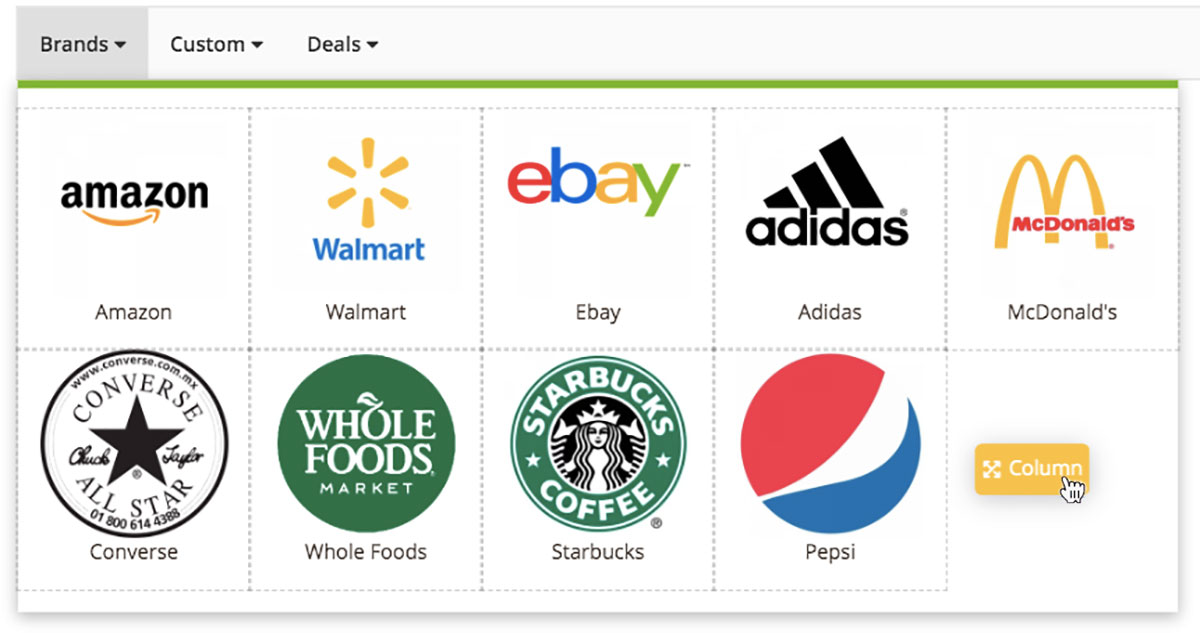Click the Starbucks Coffee siren logo
Image resolution: width=1200 pixels, height=633 pixels.
pos(598,443)
